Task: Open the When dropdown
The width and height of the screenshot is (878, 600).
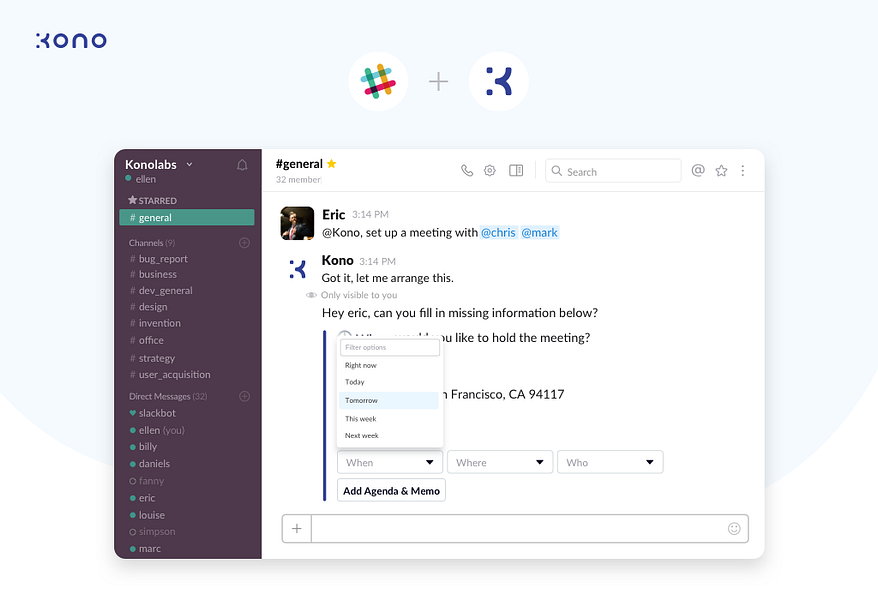Action: click(x=390, y=462)
